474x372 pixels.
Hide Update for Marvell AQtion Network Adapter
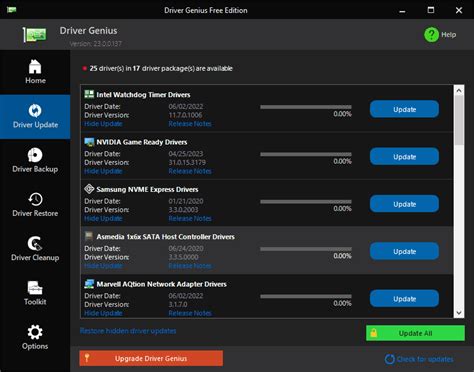tap(103, 313)
